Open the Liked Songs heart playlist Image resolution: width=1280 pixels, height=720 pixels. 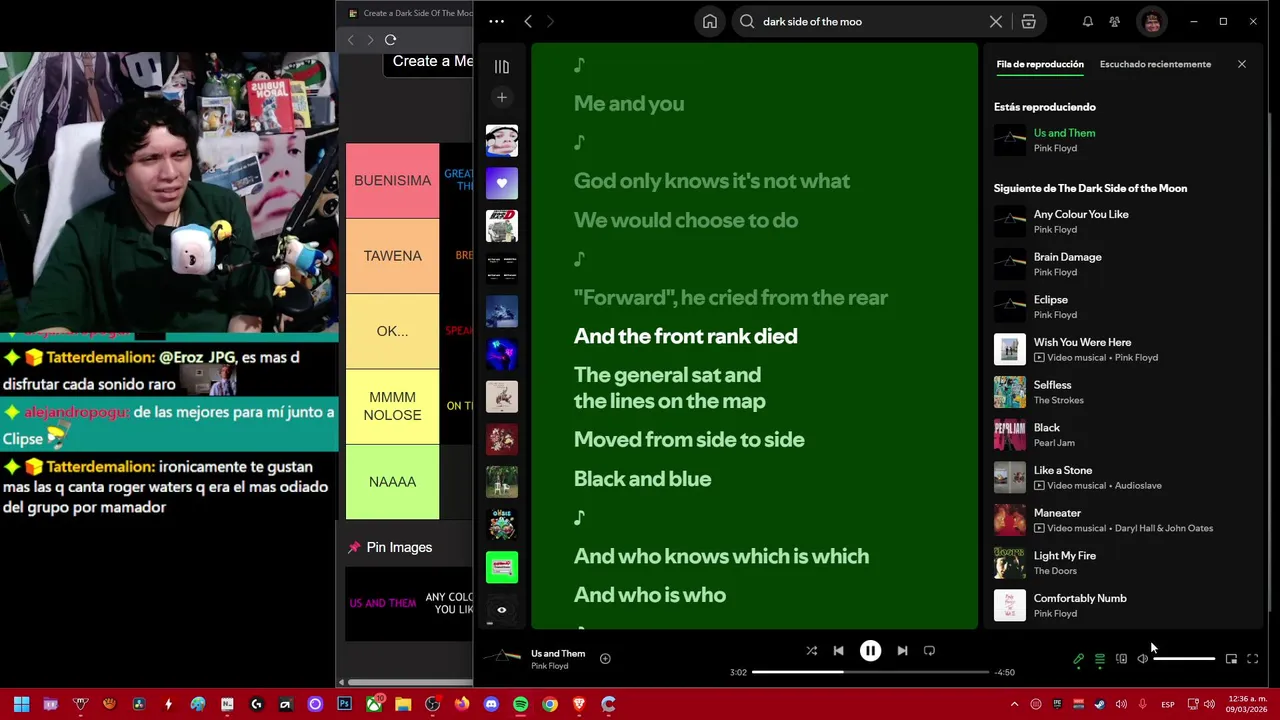coord(502,183)
